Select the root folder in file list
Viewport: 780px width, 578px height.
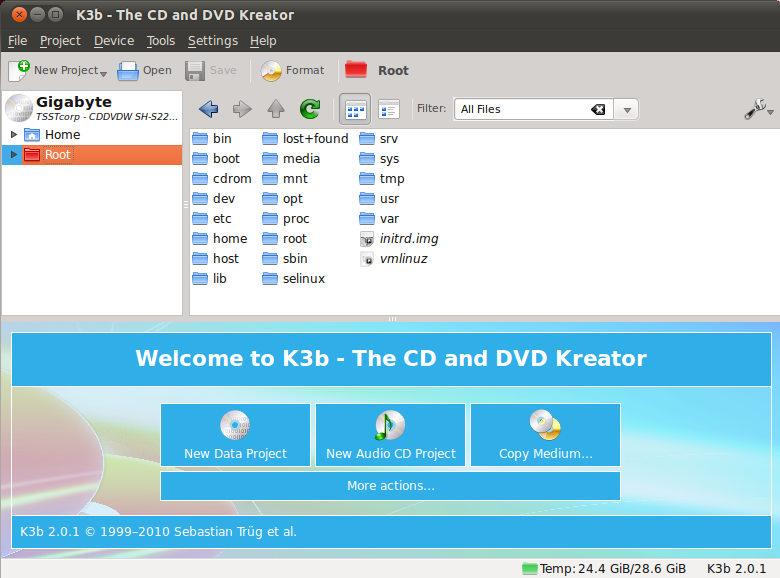[x=285, y=238]
